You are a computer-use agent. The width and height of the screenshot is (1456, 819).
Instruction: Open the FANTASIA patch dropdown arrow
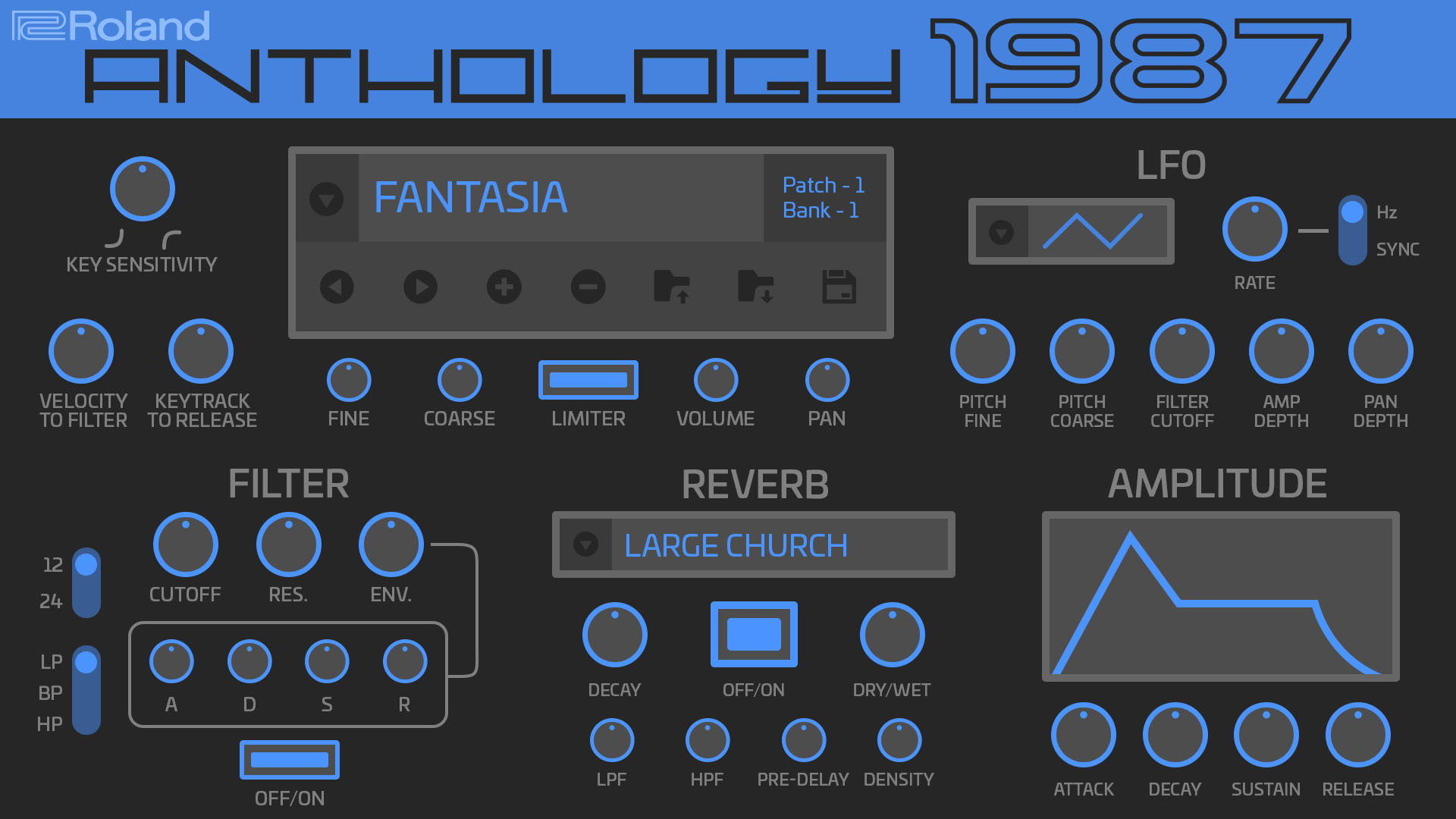[327, 199]
